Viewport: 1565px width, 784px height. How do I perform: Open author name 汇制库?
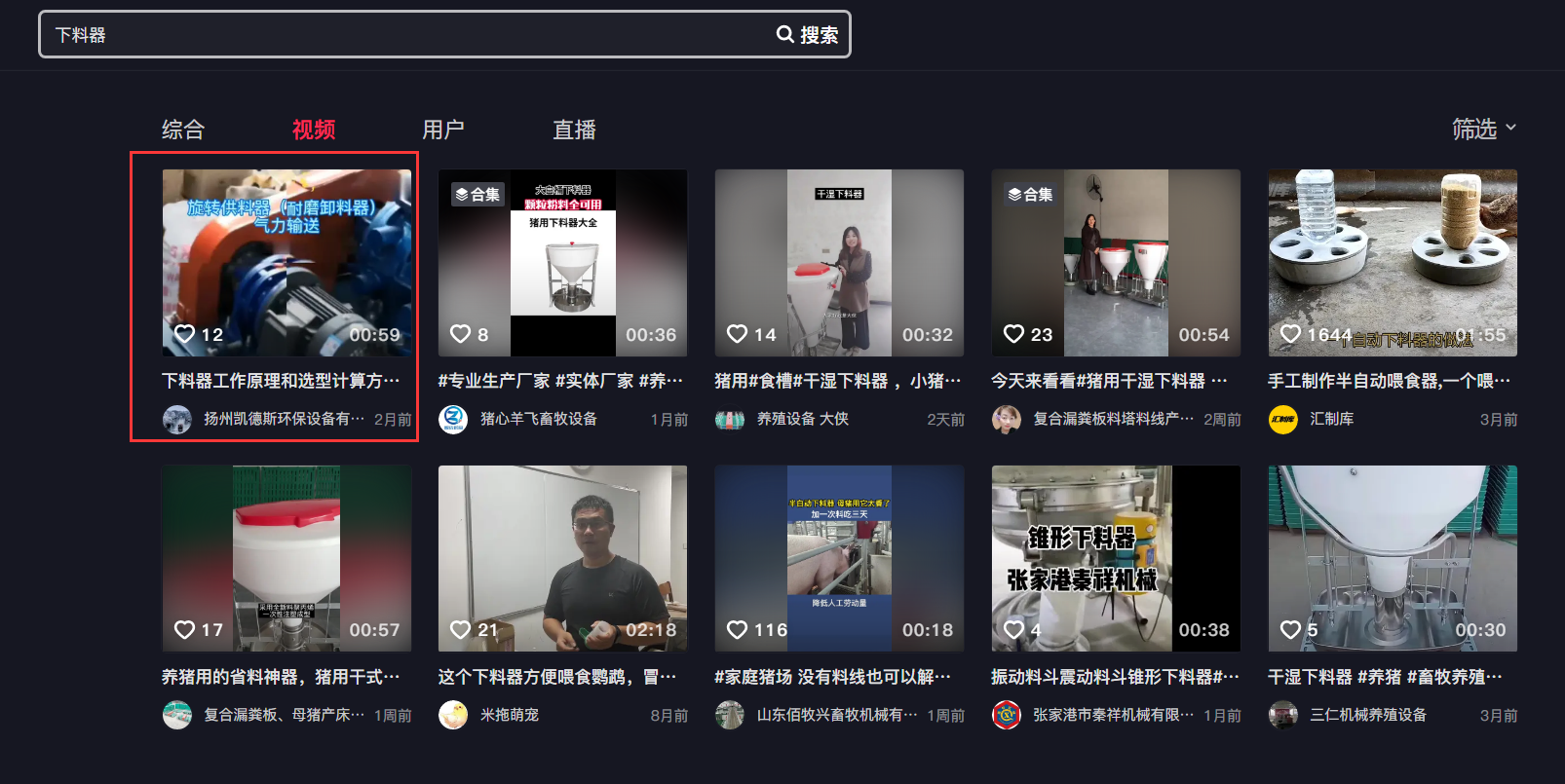point(1332,419)
